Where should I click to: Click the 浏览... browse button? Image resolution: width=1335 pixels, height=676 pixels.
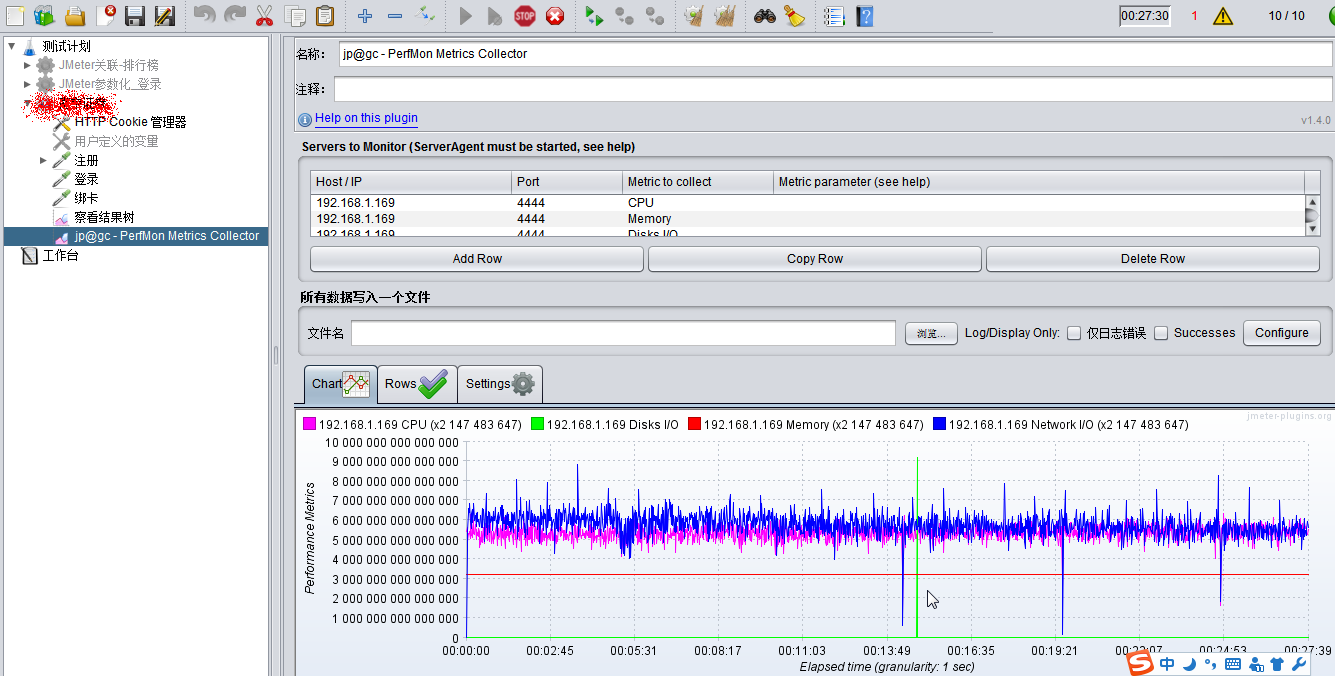931,333
